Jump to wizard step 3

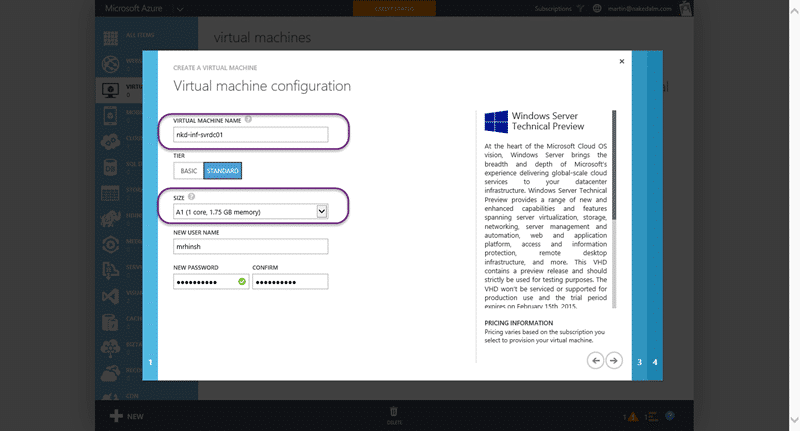point(639,362)
